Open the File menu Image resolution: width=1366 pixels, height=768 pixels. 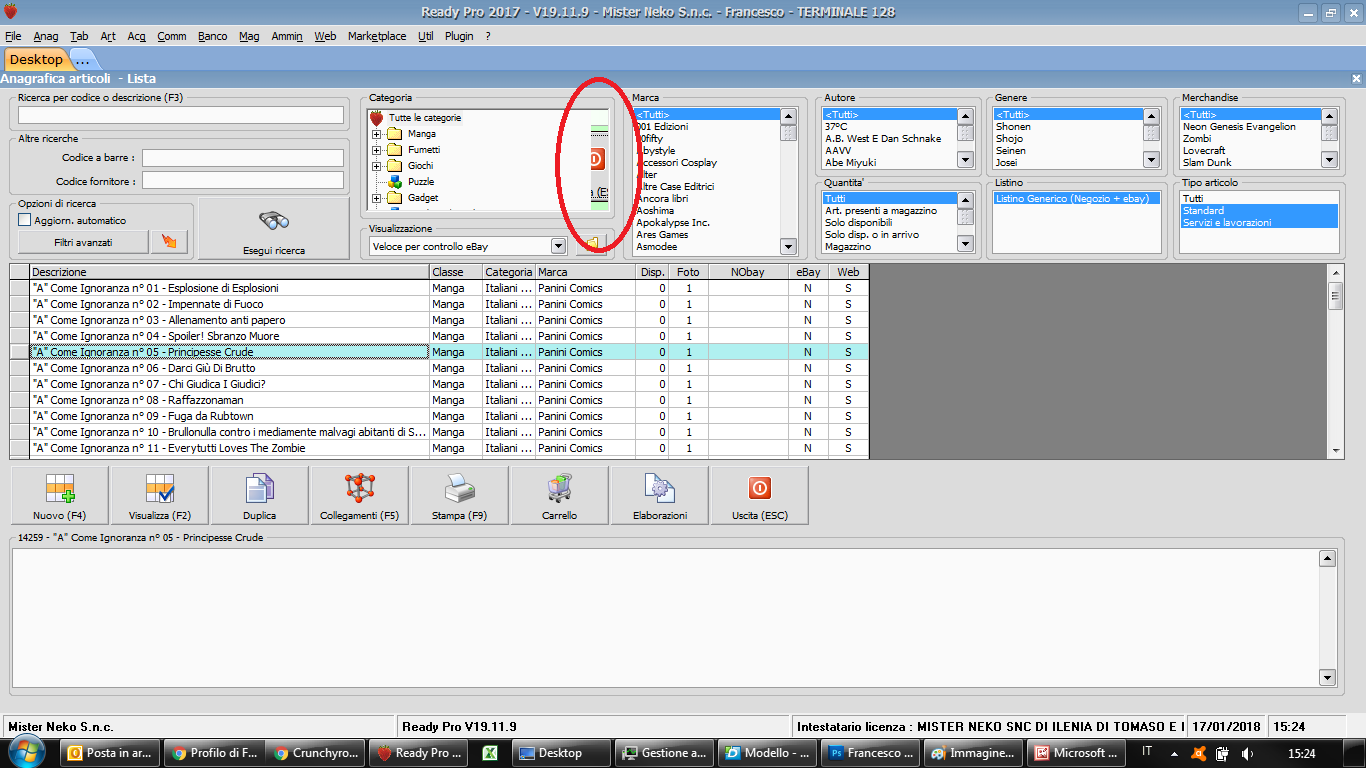pyautogui.click(x=13, y=36)
